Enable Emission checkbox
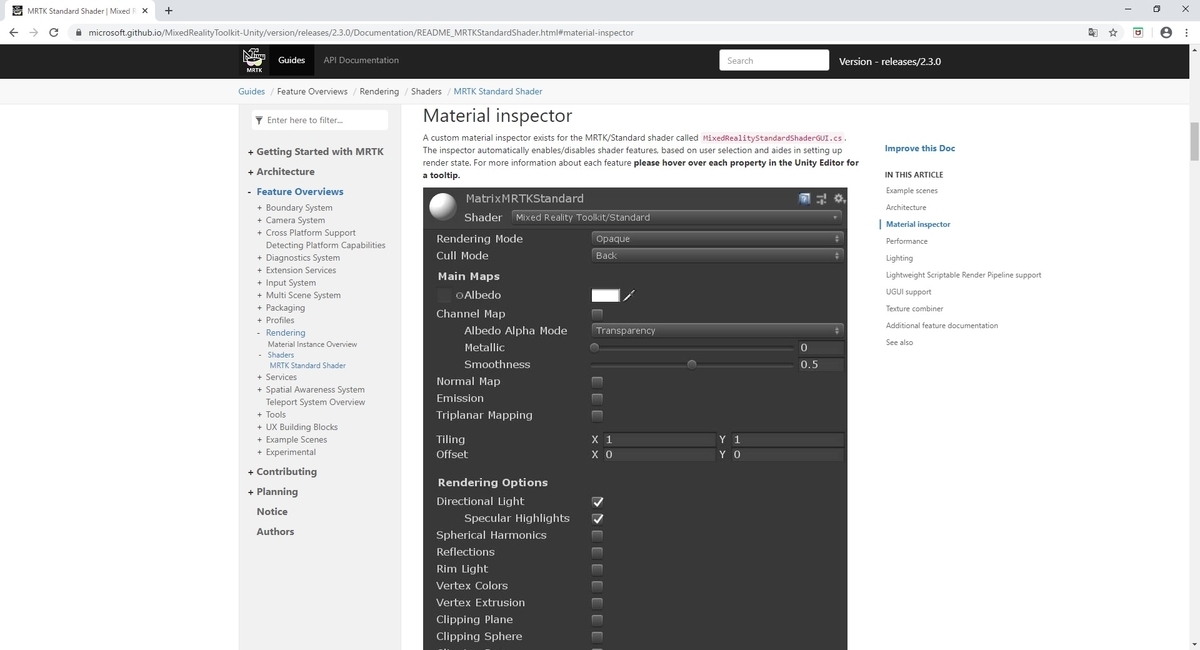The height and width of the screenshot is (650, 1200). (x=597, y=398)
